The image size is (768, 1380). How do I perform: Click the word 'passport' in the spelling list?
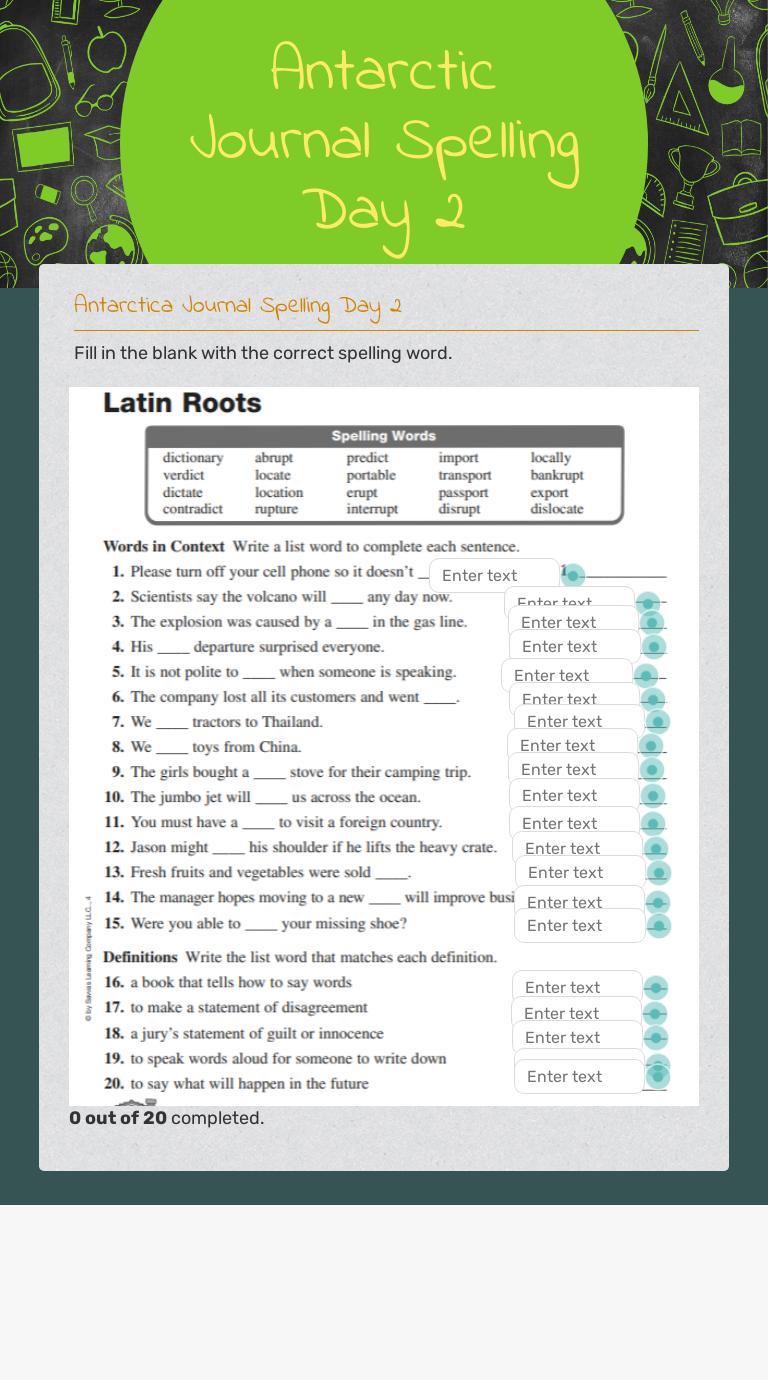(x=463, y=492)
